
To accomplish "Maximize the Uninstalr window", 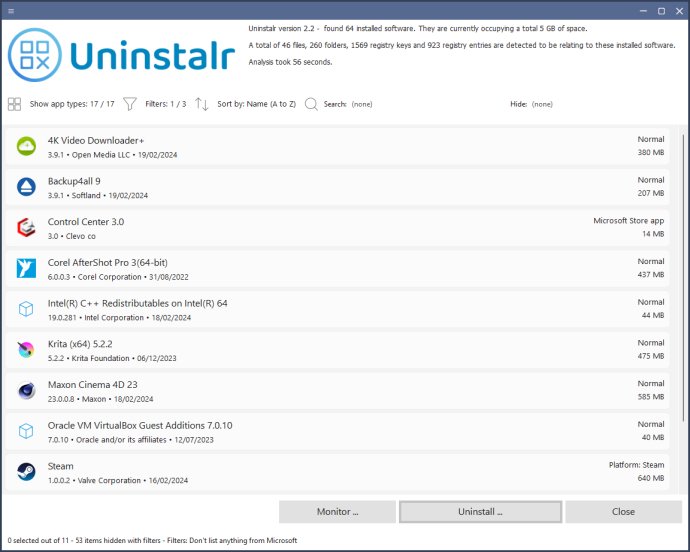I will 661,11.
